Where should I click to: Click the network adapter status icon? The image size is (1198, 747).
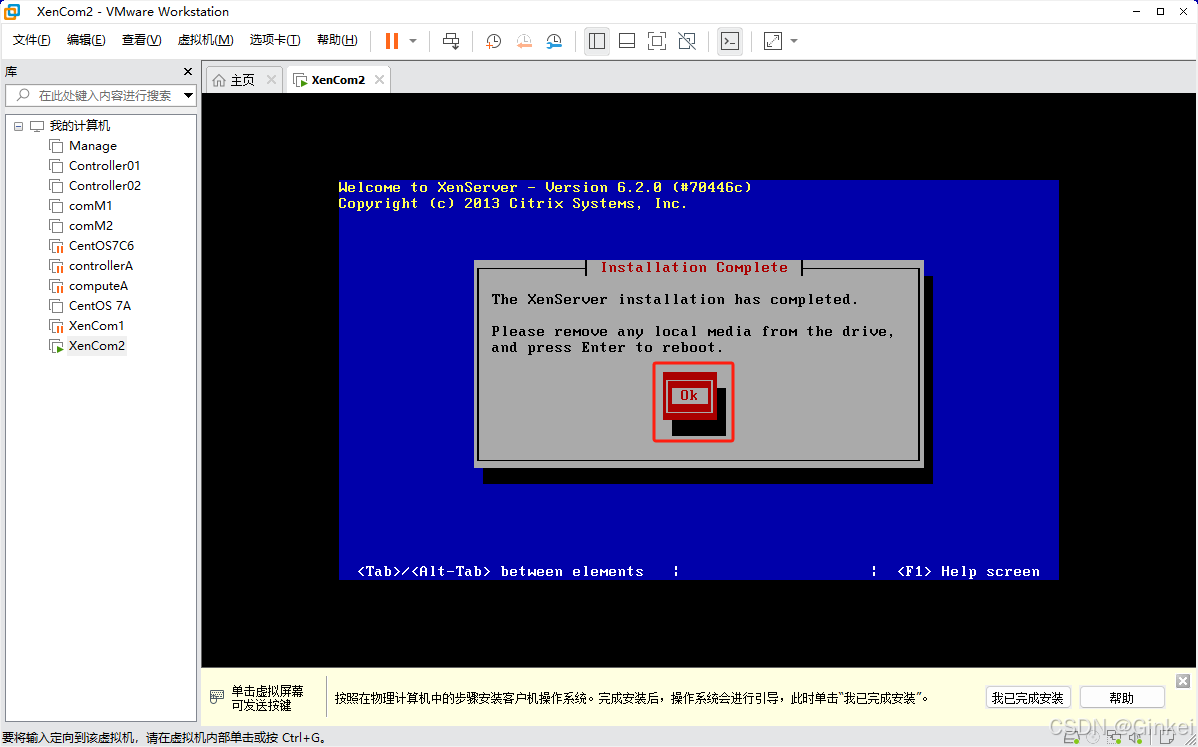pyautogui.click(x=1114, y=737)
